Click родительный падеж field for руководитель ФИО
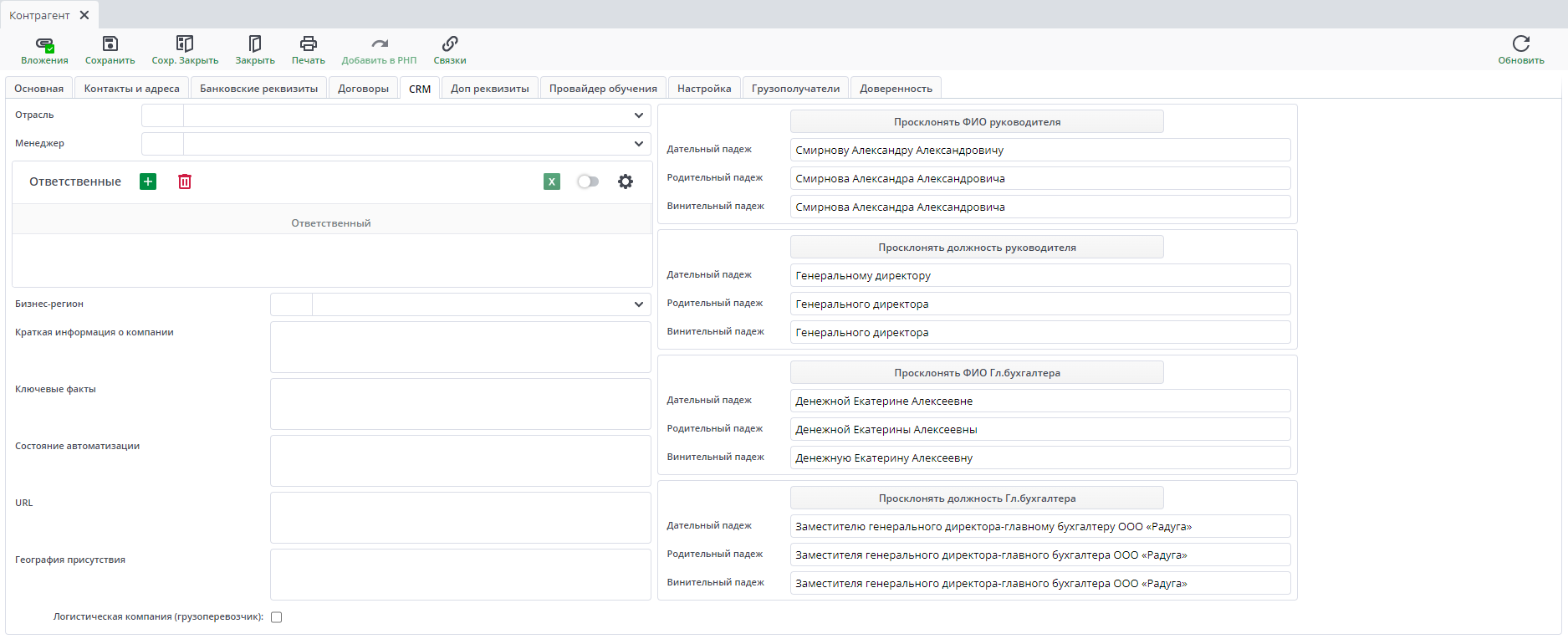 pyautogui.click(x=1040, y=179)
